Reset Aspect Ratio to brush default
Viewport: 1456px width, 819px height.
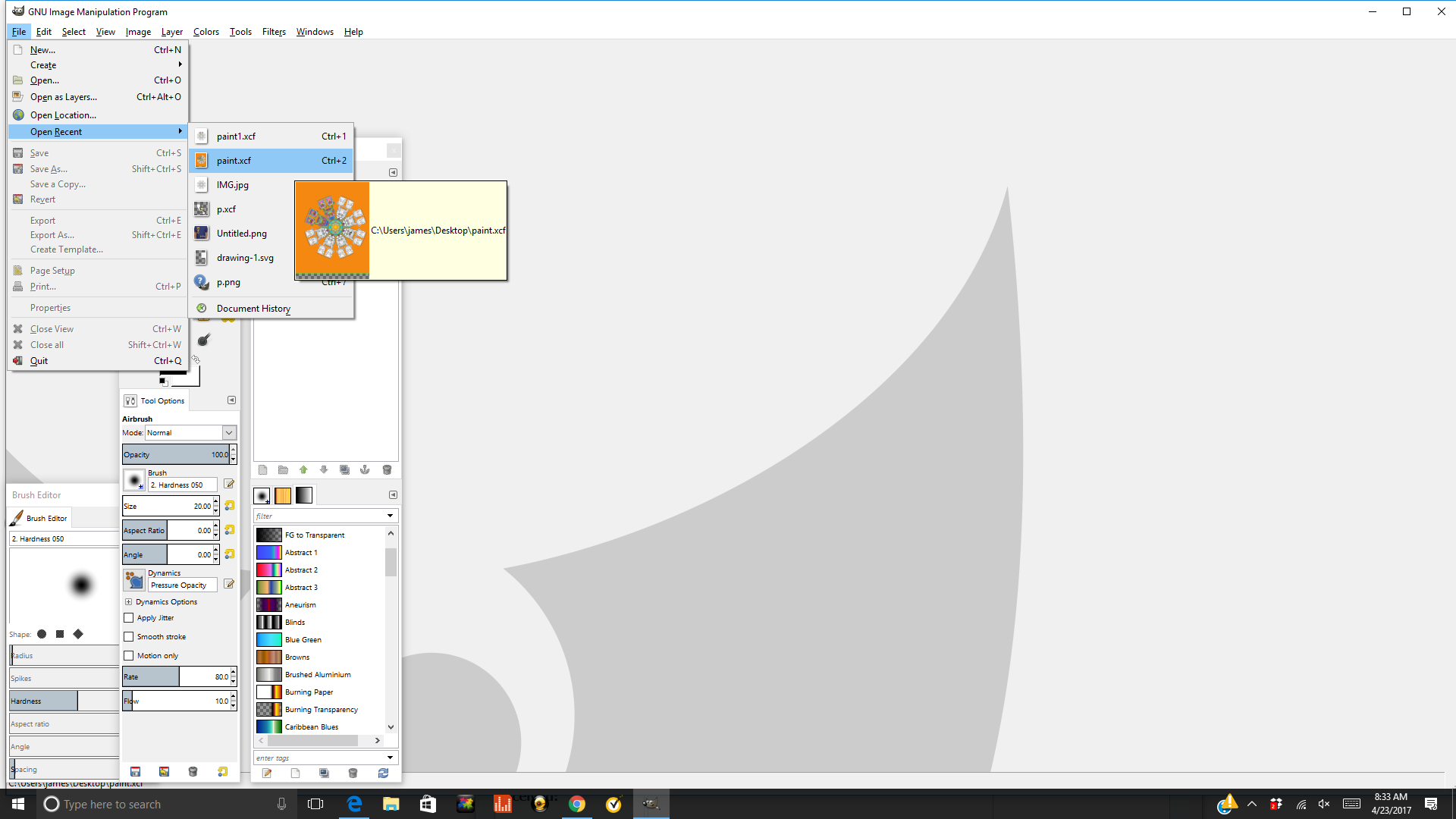click(x=230, y=530)
